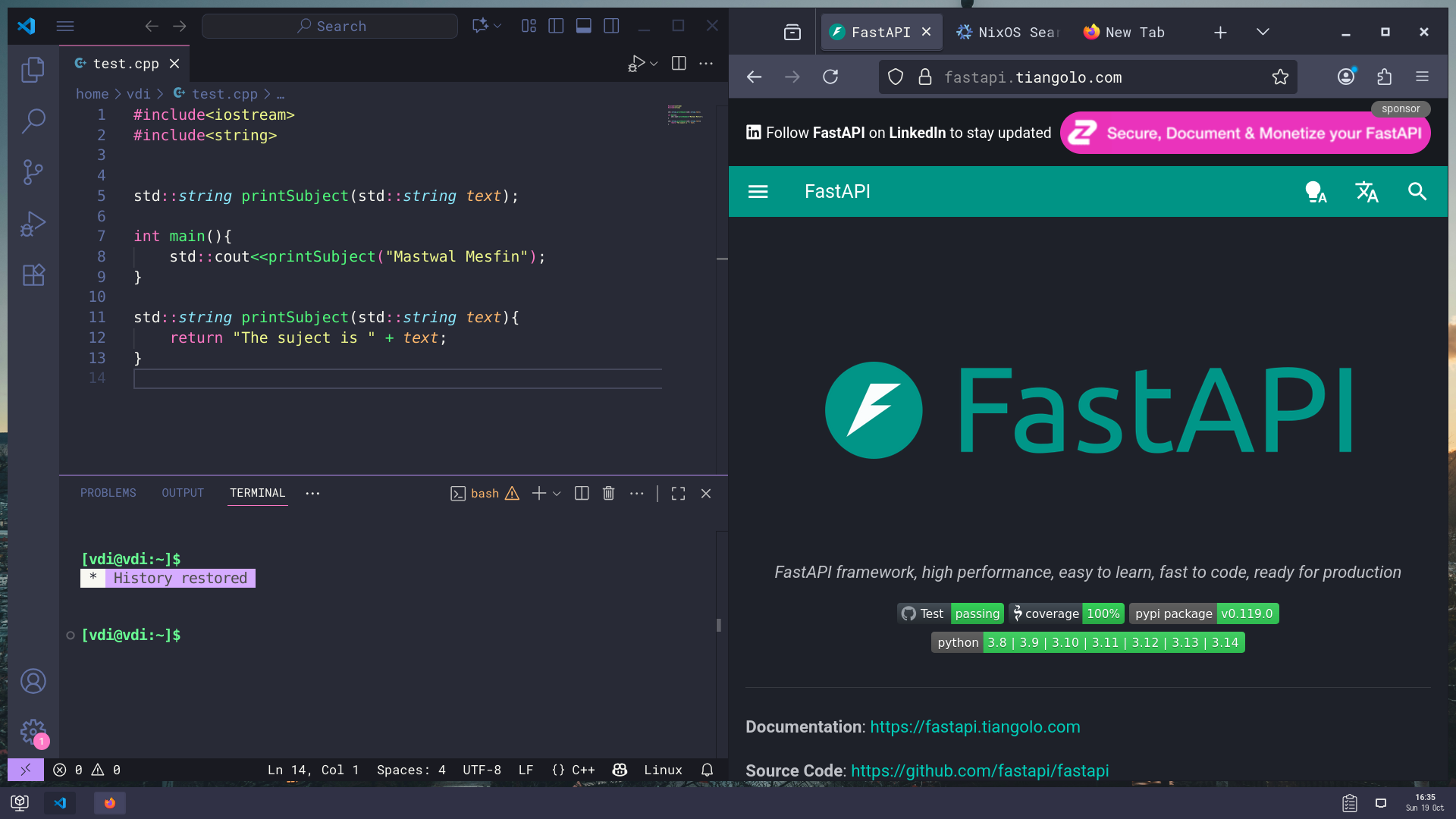The height and width of the screenshot is (819, 1456).
Task: Kill the terminal with trash icon
Action: pos(608,494)
